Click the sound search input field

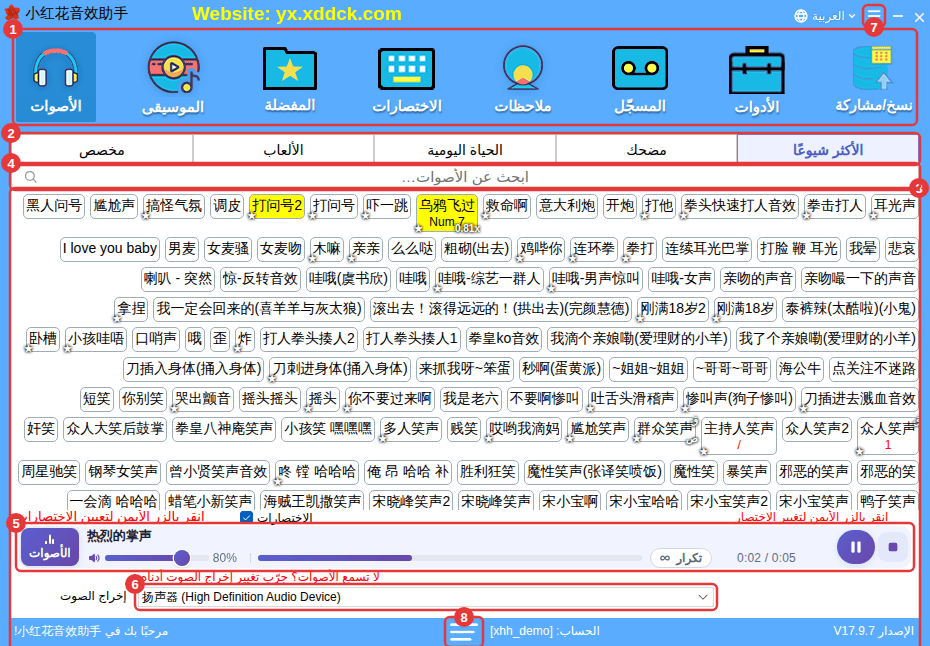[x=464, y=177]
